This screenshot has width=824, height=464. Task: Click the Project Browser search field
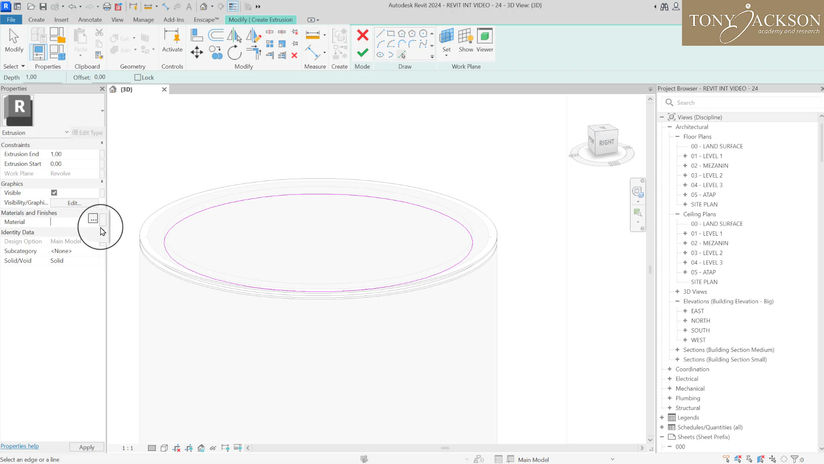[x=741, y=102]
